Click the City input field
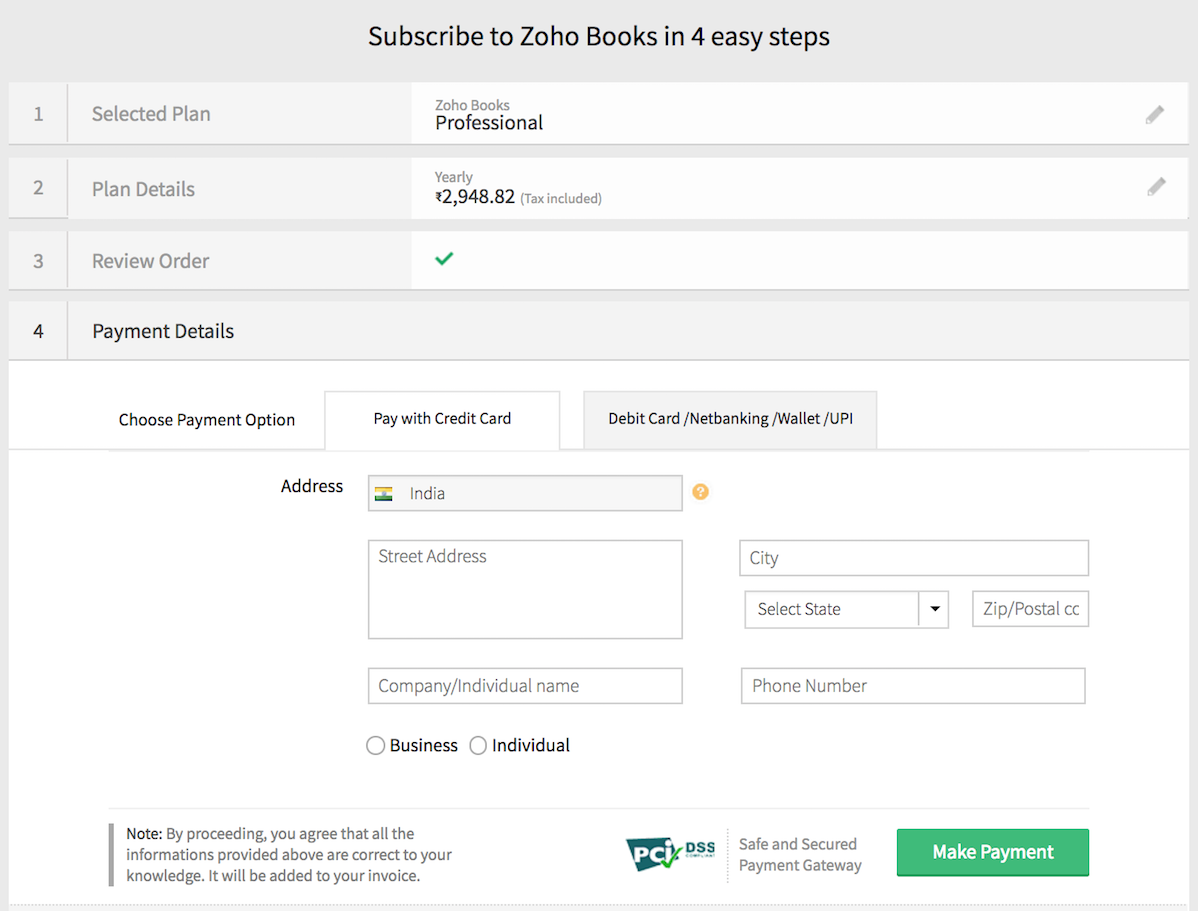The image size is (1198, 911). [913, 558]
